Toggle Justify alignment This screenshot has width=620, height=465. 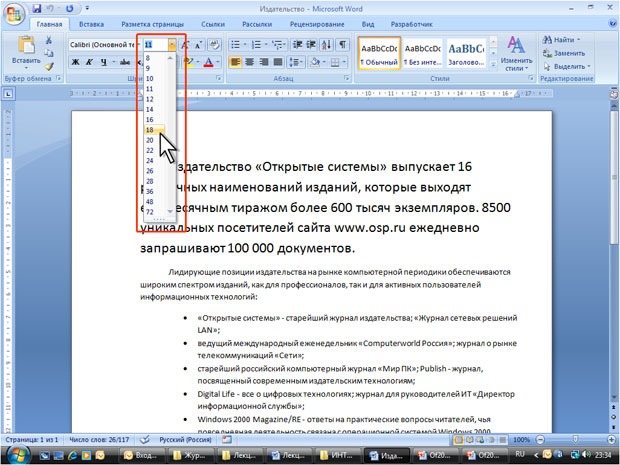click(x=278, y=62)
